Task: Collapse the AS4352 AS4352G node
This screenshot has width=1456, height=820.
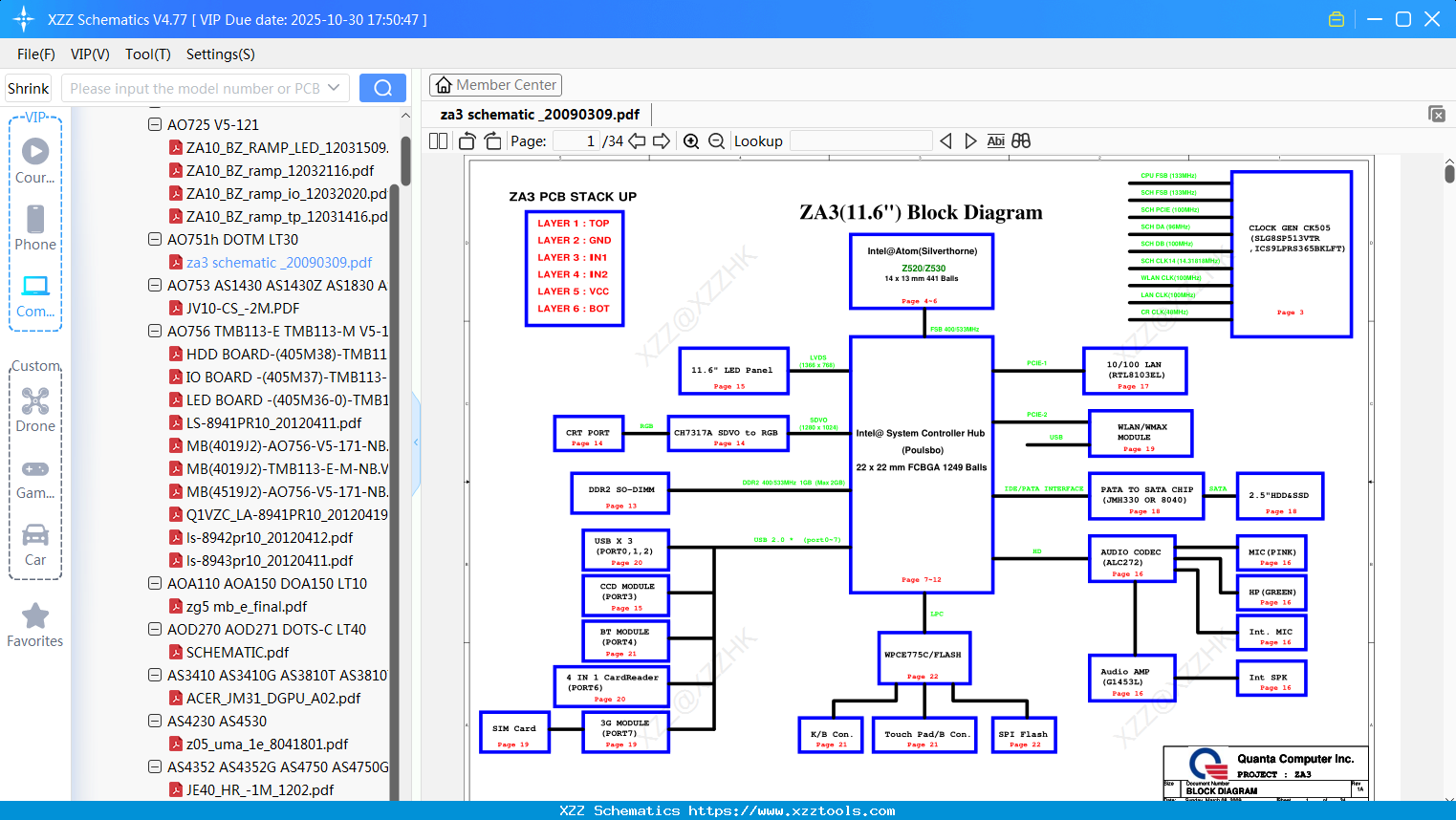Action: [155, 766]
